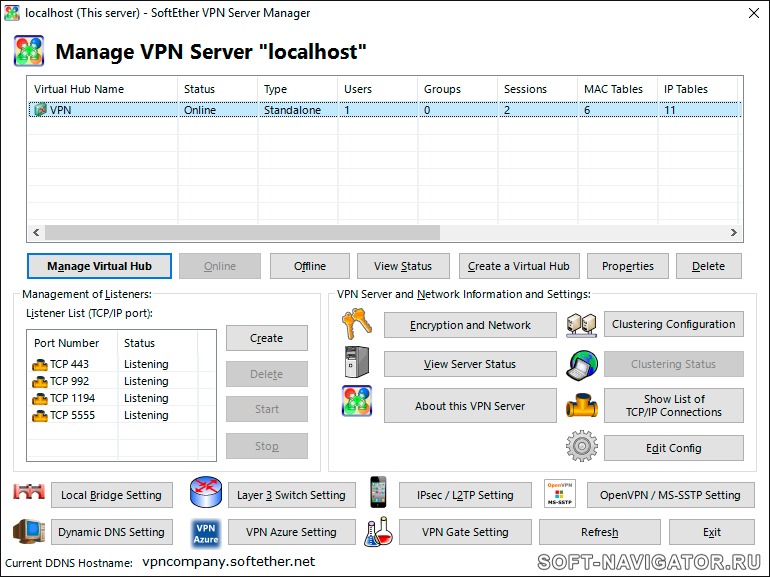Image resolution: width=770 pixels, height=577 pixels.
Task: Open Layer 3 Switch Setting
Action: click(x=292, y=495)
